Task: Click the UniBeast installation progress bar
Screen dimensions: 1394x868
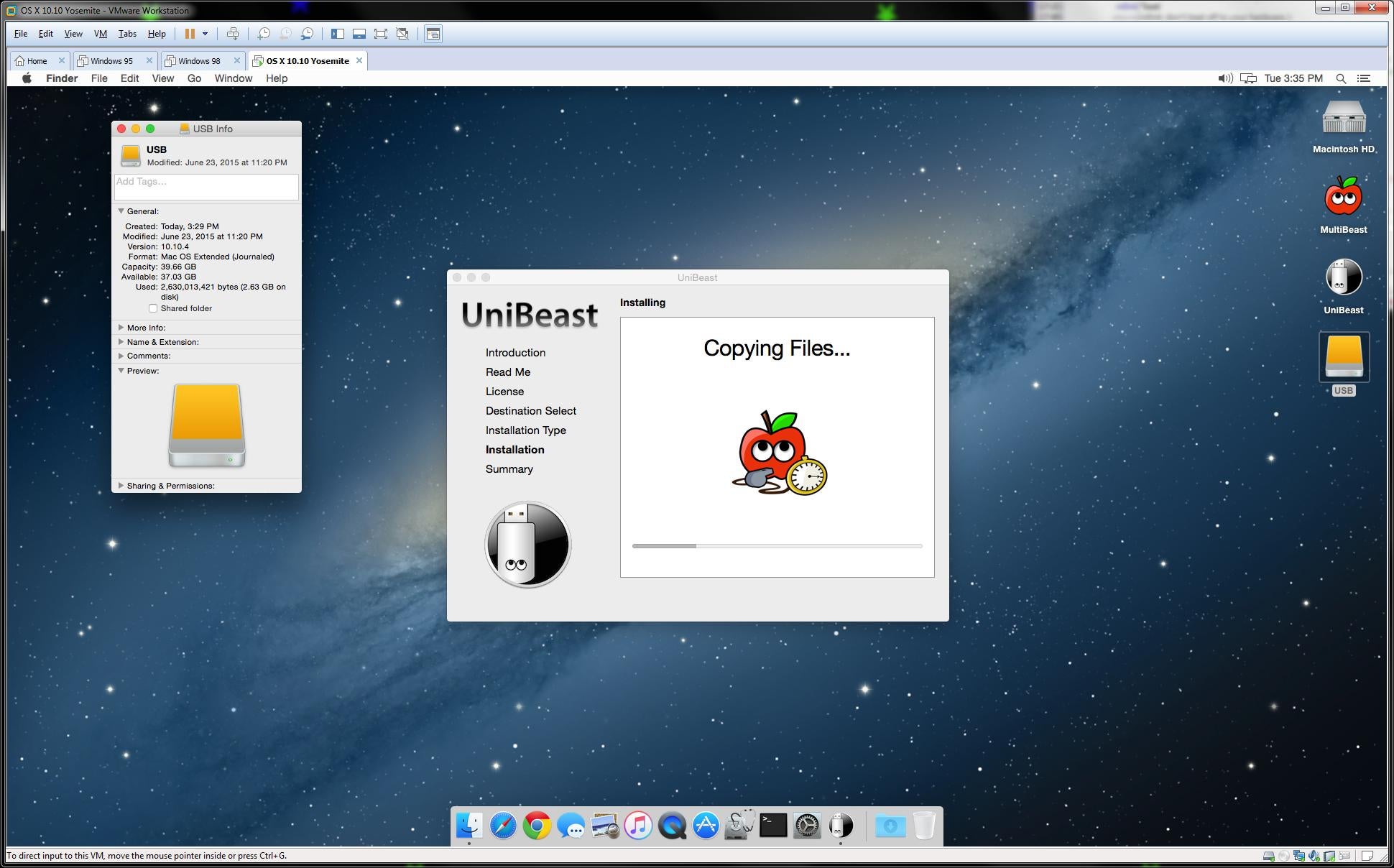Action: [x=777, y=546]
